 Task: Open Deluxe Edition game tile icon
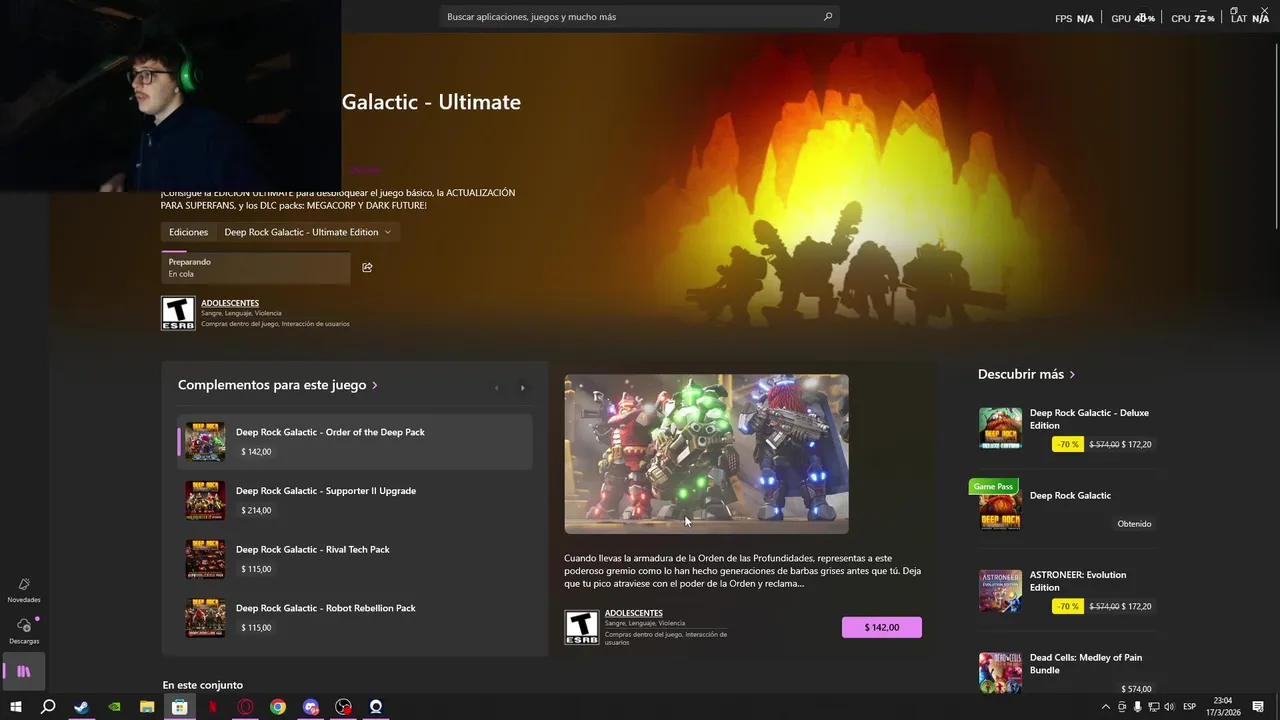coord(1000,429)
